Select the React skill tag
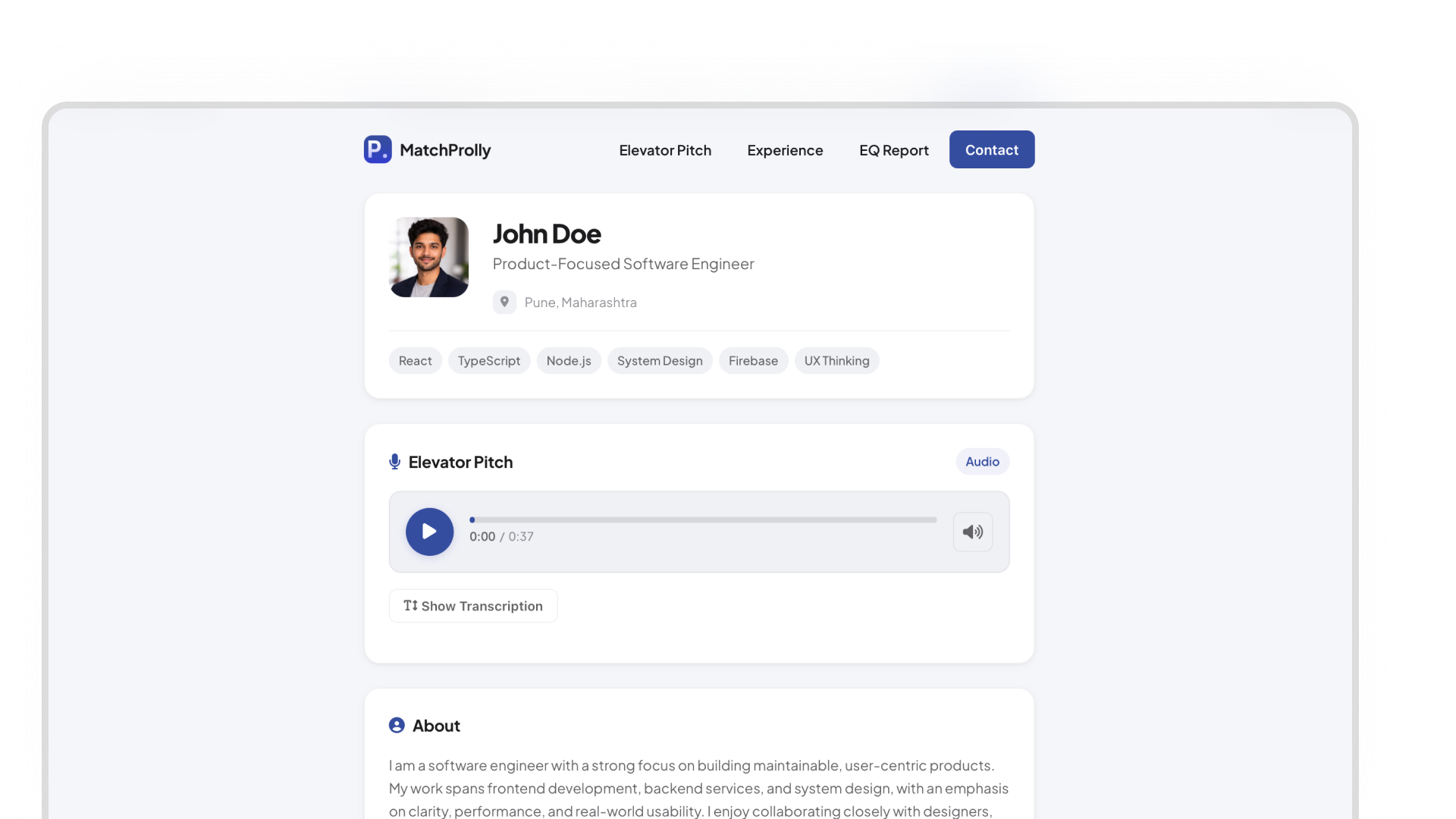Image resolution: width=1456 pixels, height=819 pixels. (x=414, y=360)
